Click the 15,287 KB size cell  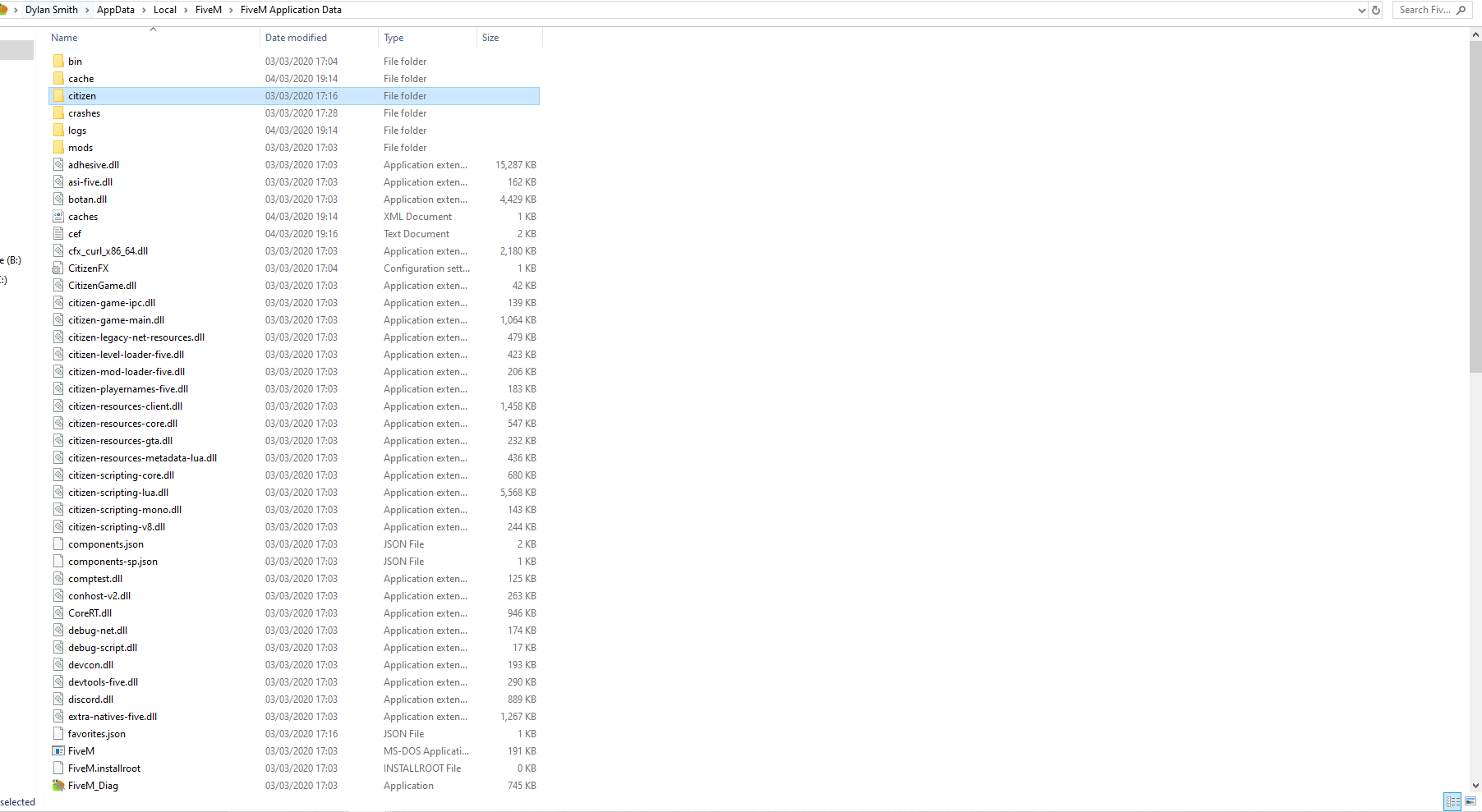[x=516, y=165]
